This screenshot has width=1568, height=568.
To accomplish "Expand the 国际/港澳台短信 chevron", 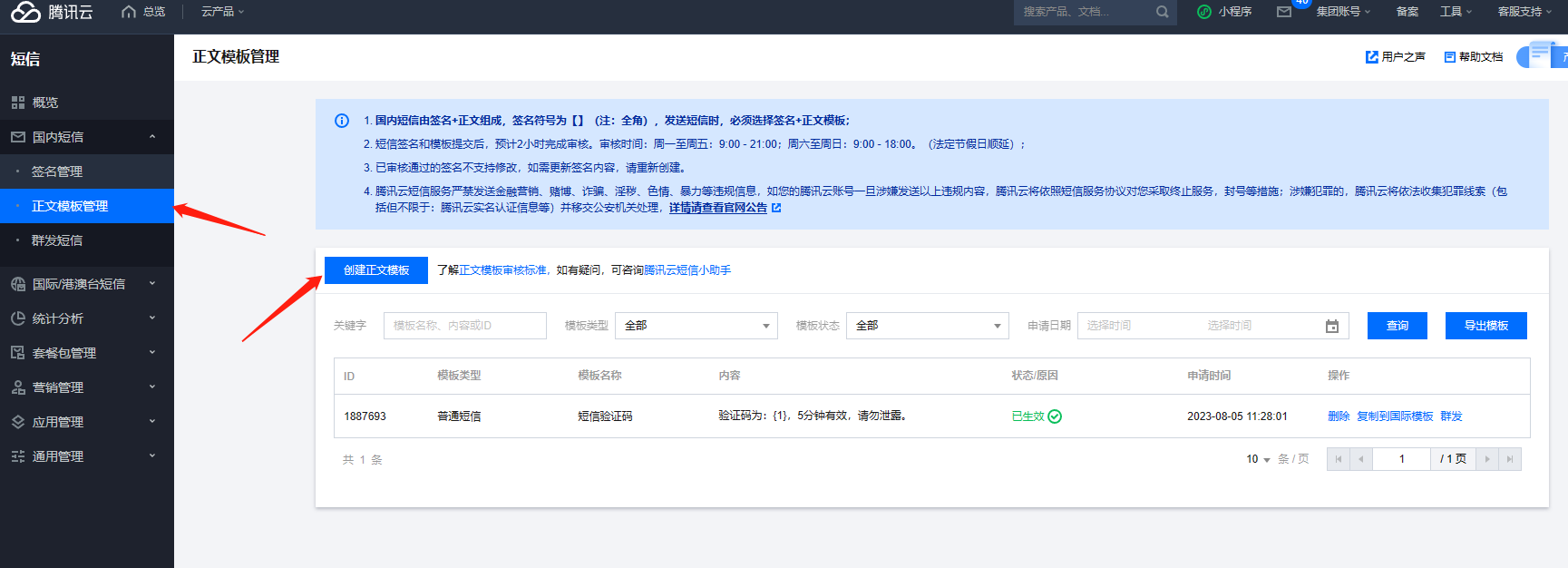I will point(152,284).
